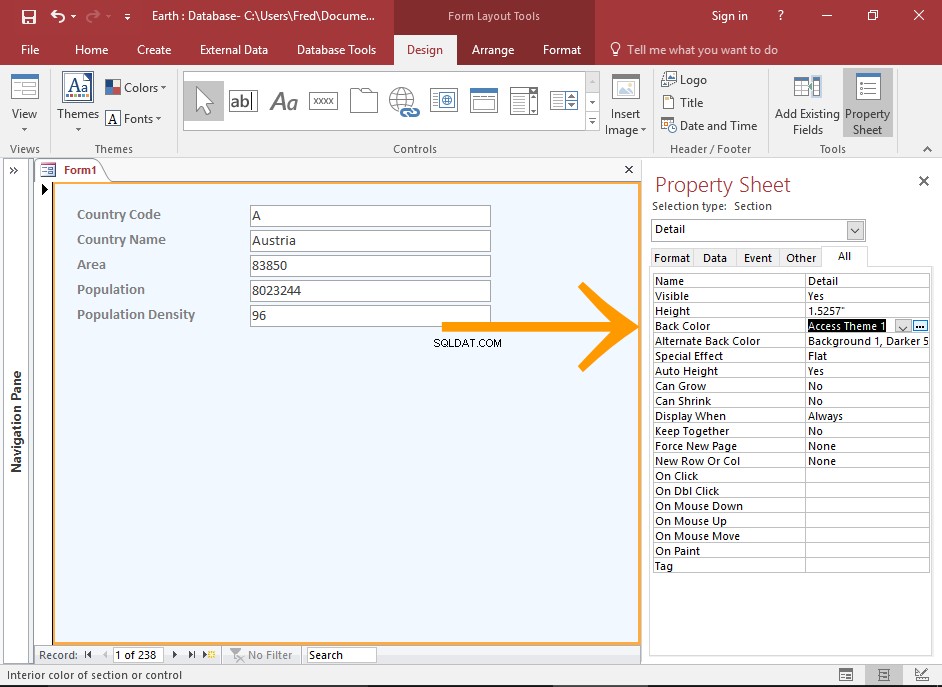This screenshot has height=687, width=942.
Task: Switch to Property Sheet Data tab
Action: tap(714, 258)
